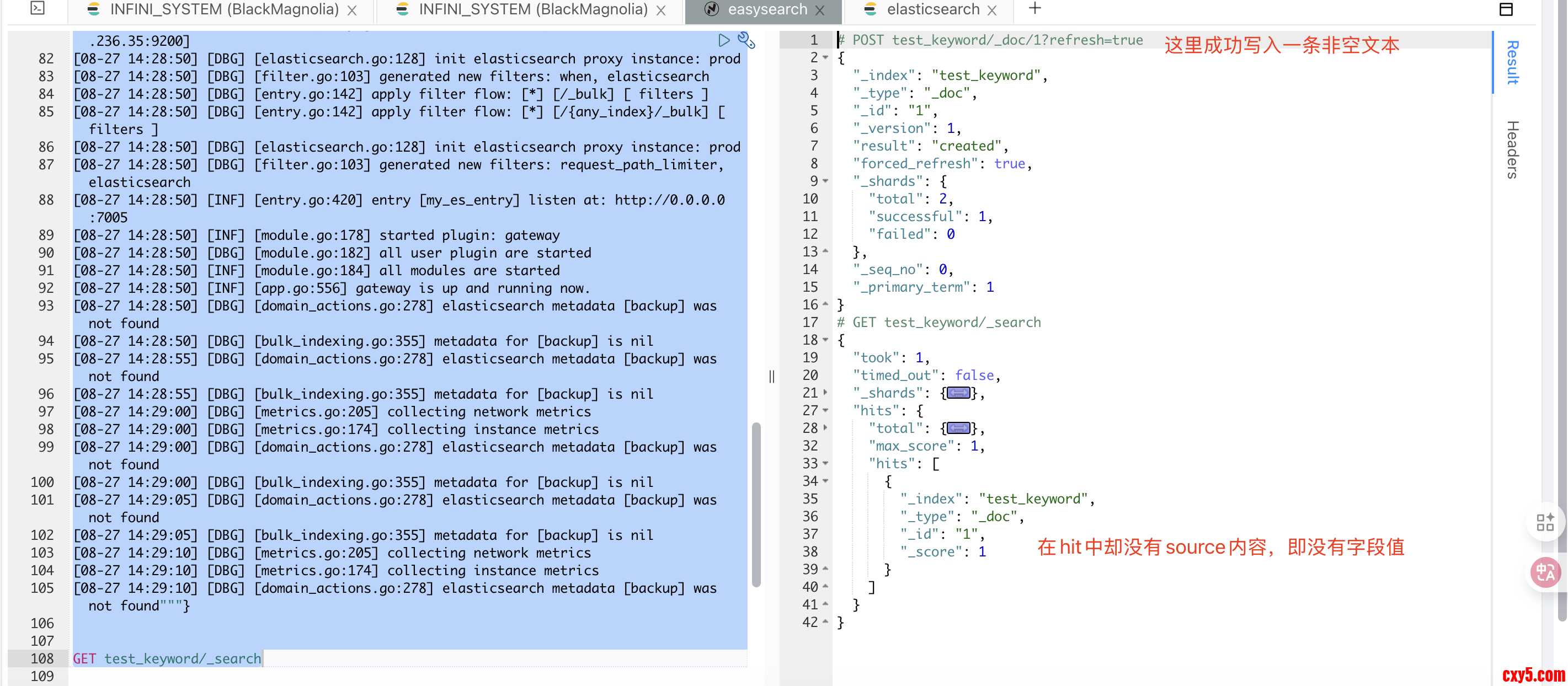Open the grid apps floating button

pos(1545,522)
